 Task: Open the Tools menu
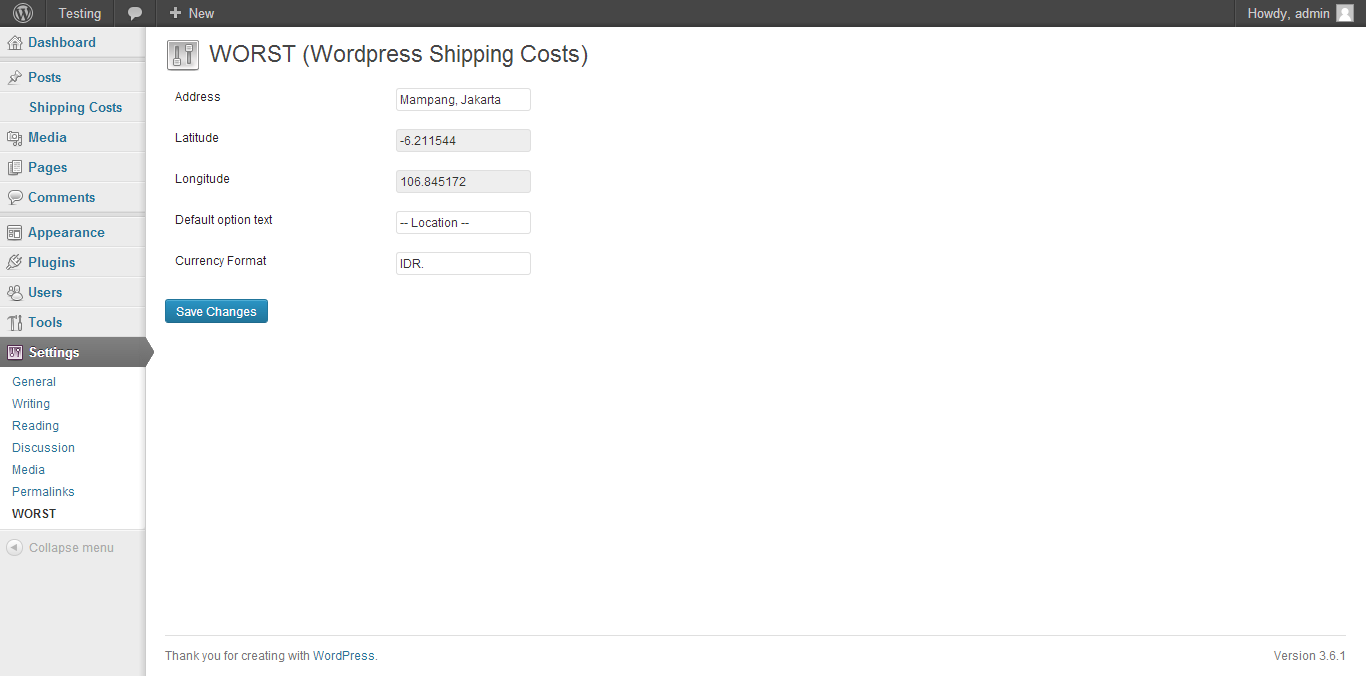(x=45, y=322)
